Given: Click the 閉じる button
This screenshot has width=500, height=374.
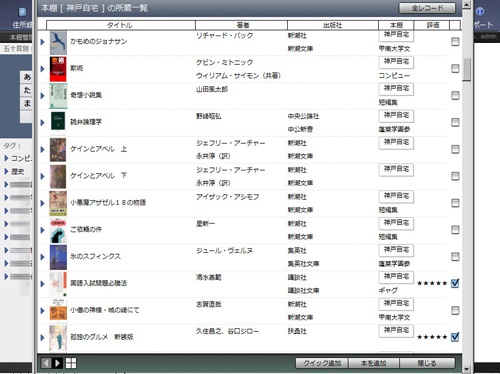Looking at the screenshot, I should point(427,363).
